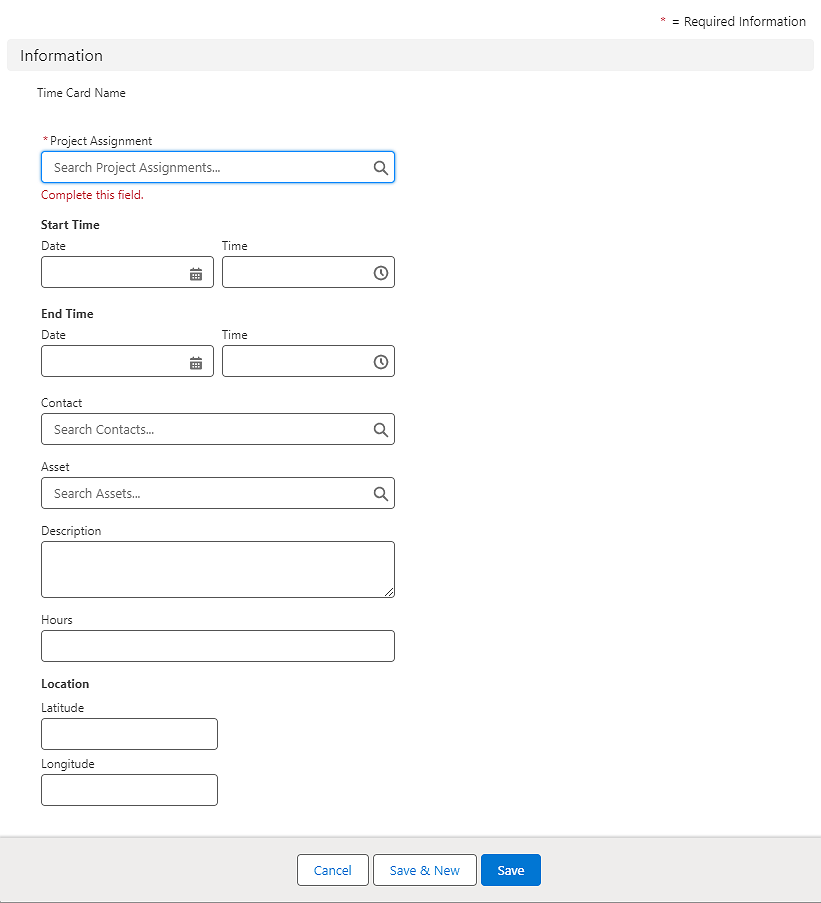Click the Start Time date input
This screenshot has width=821, height=903.
[x=112, y=273]
